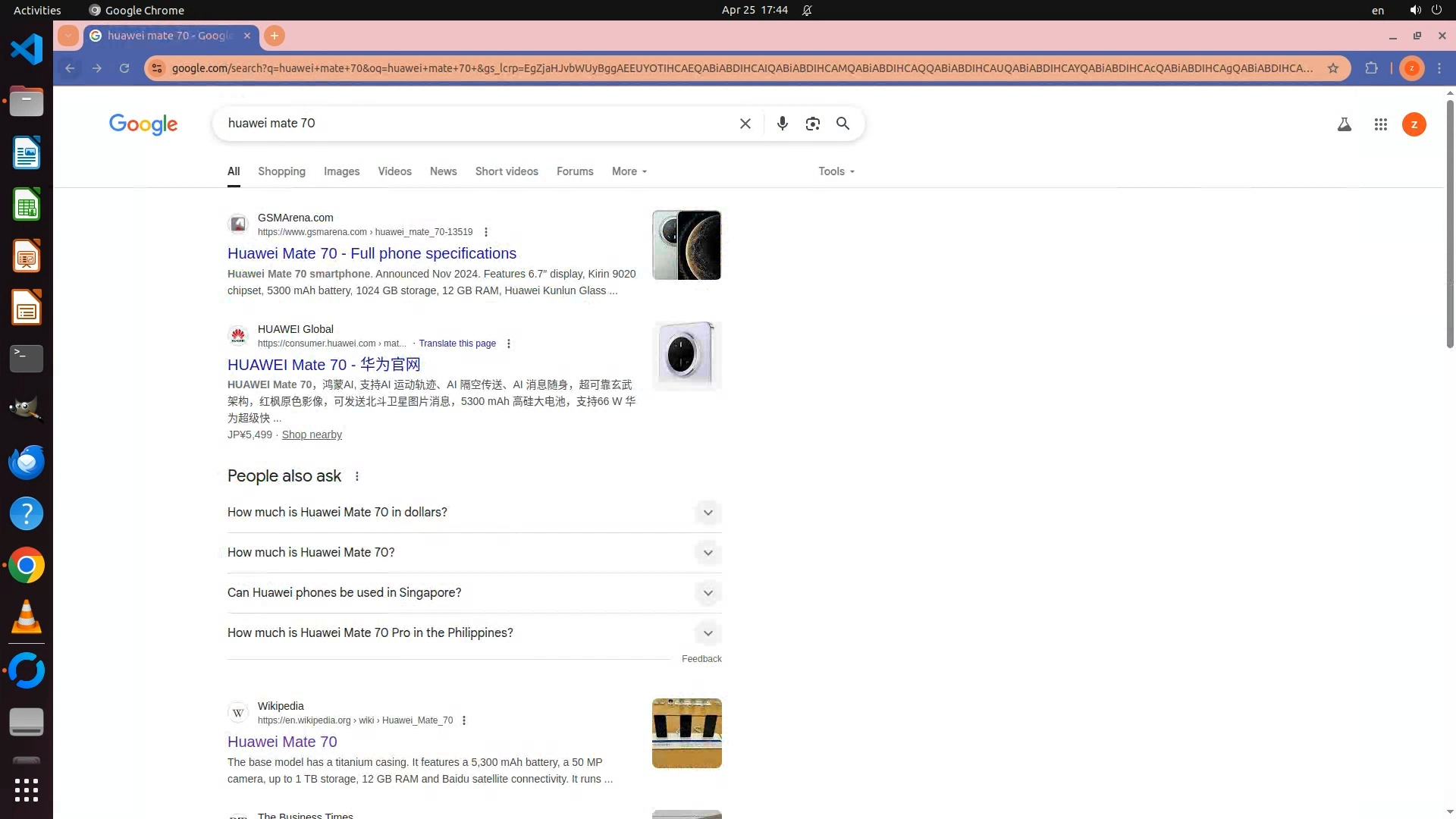Open Thunderbird mail from the dock
The height and width of the screenshot is (819, 1456).
(x=27, y=463)
